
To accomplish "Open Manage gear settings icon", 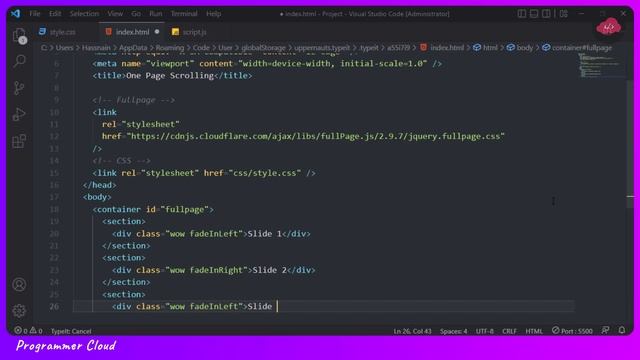I will tap(19, 311).
